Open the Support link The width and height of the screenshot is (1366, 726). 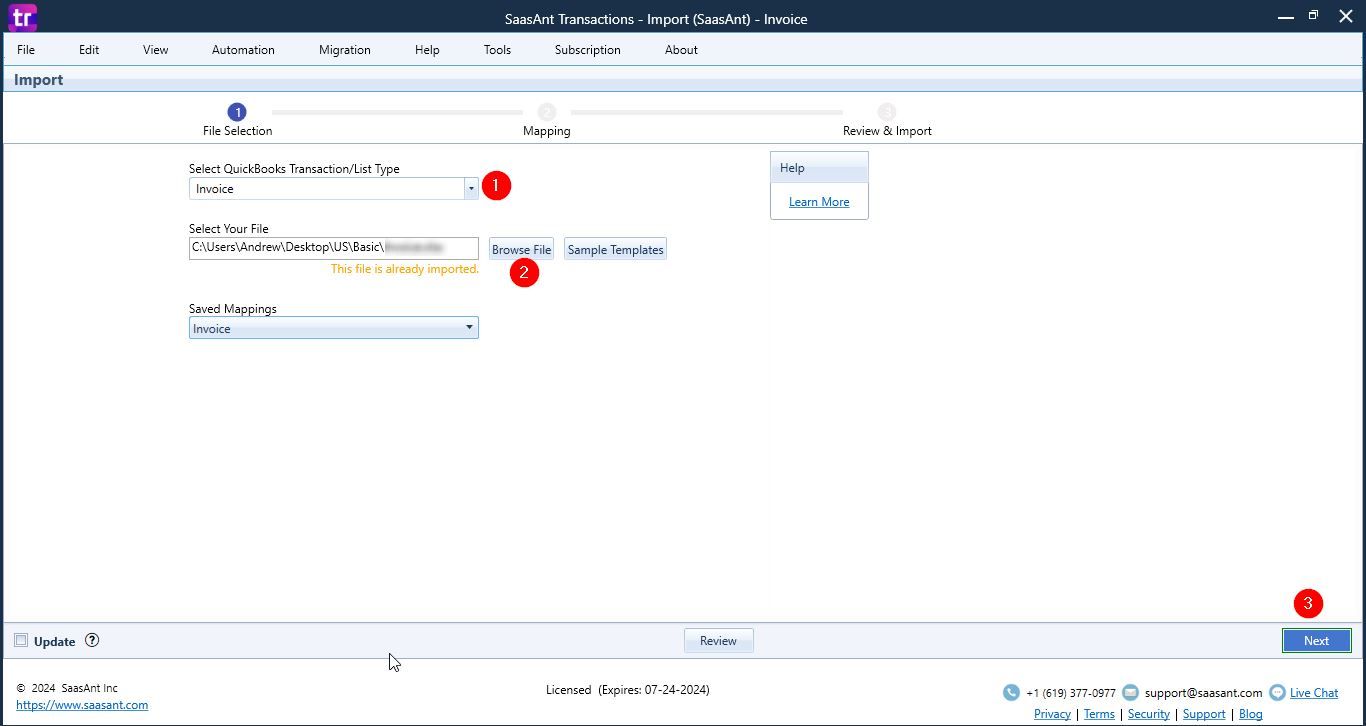pyautogui.click(x=1204, y=713)
